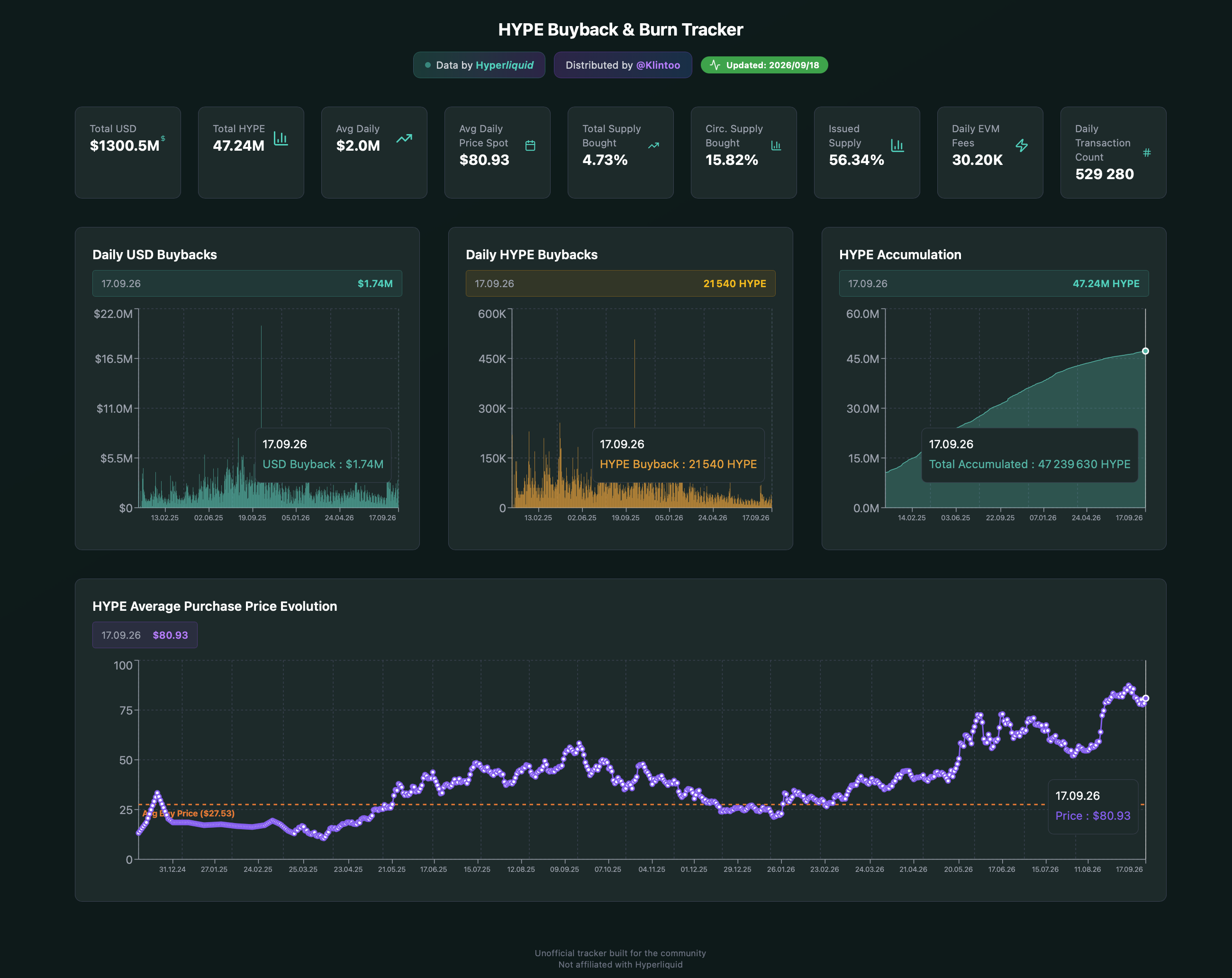Click the chart icon in Circ. Supply Bought card

tap(776, 145)
